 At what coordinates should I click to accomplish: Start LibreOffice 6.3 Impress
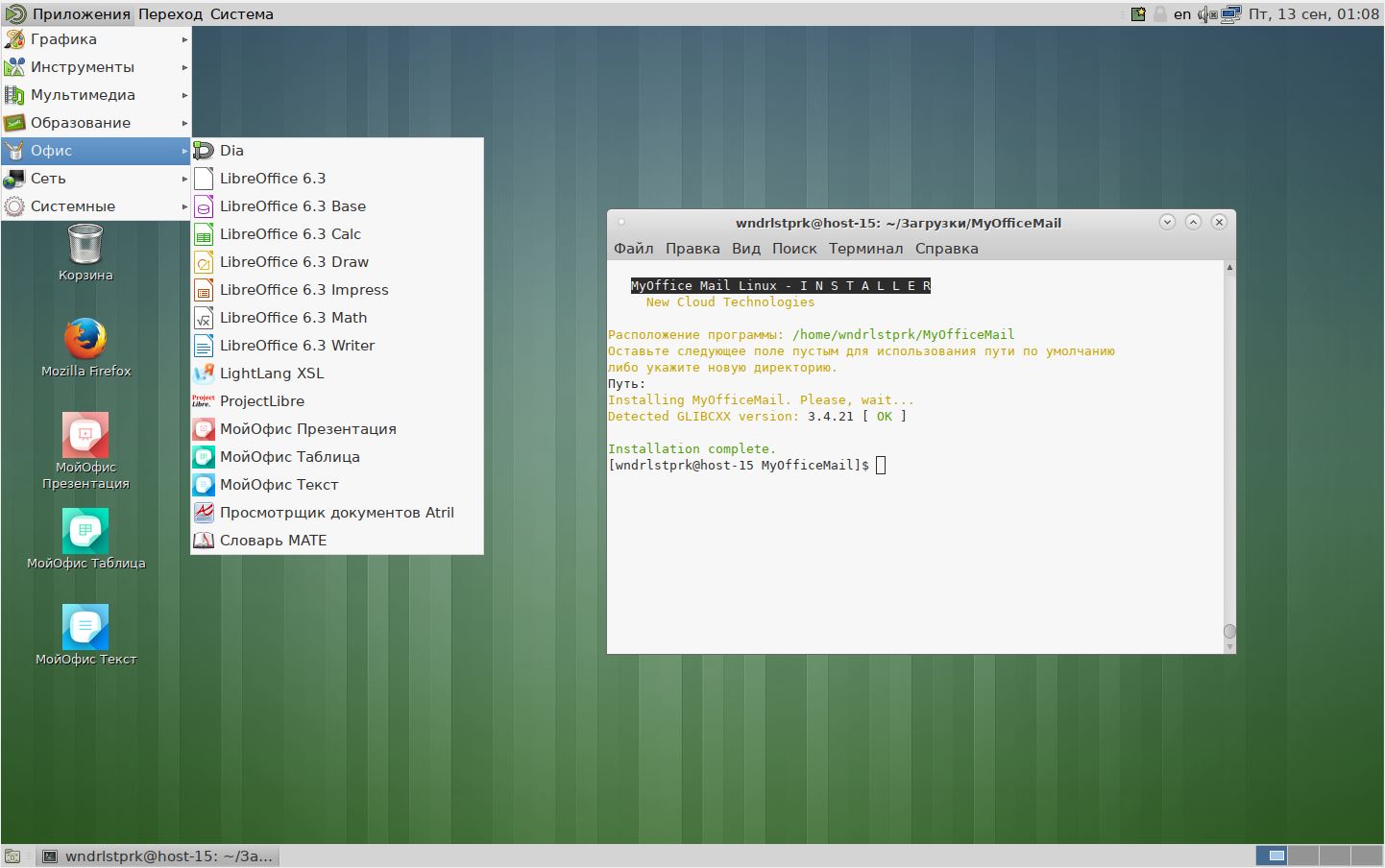(x=337, y=290)
